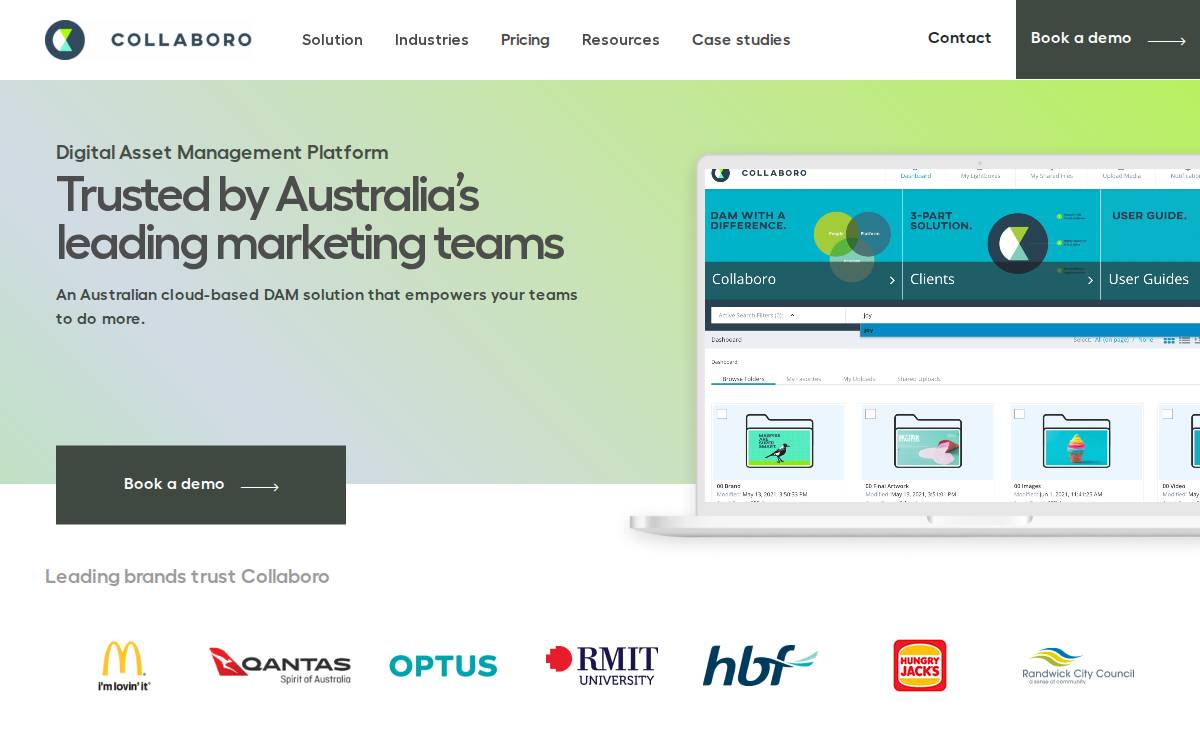1200x750 pixels.
Task: Open the Solution menu
Action: (332, 40)
